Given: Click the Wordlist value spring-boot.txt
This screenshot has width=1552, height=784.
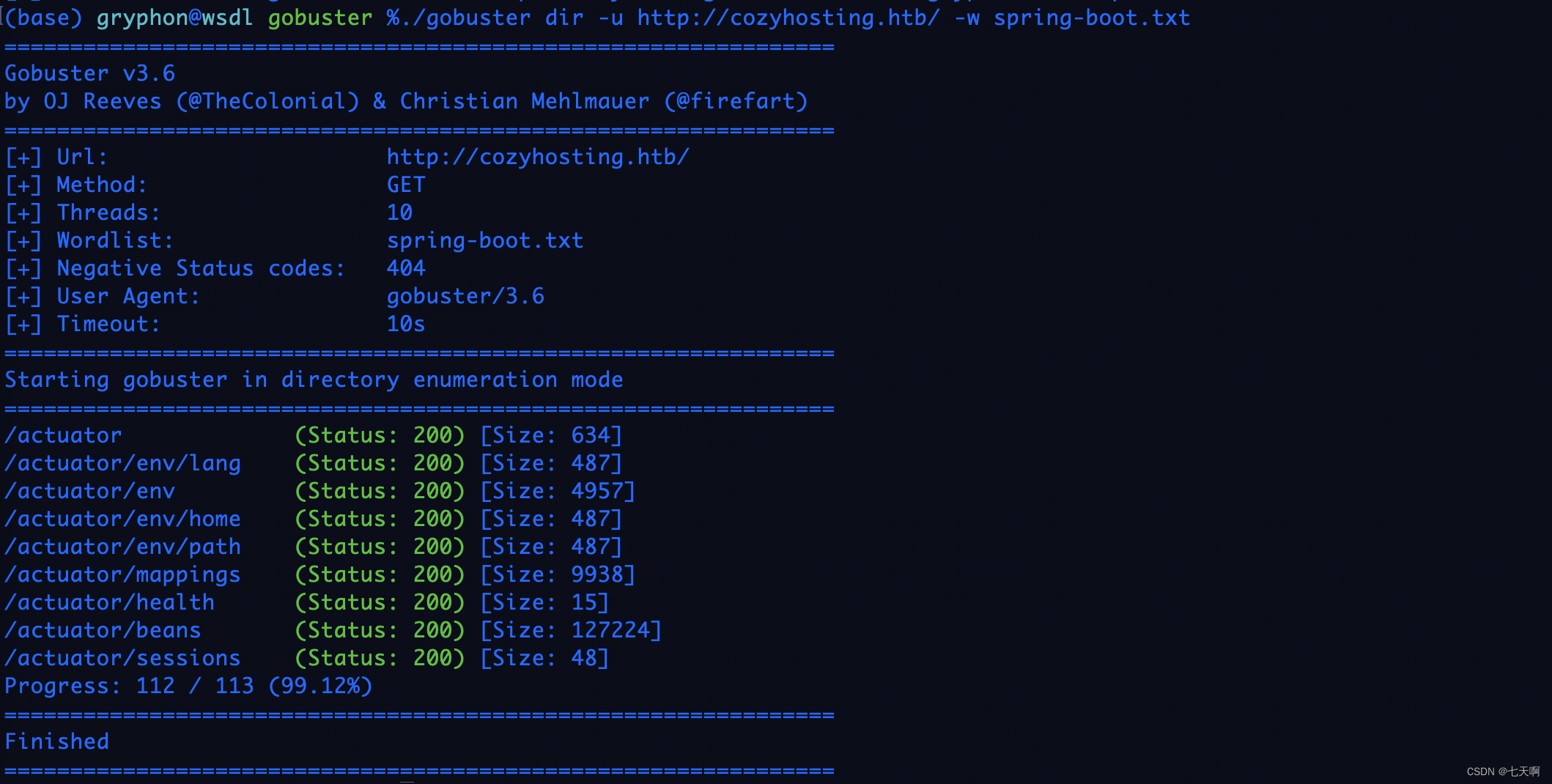Looking at the screenshot, I should 485,240.
